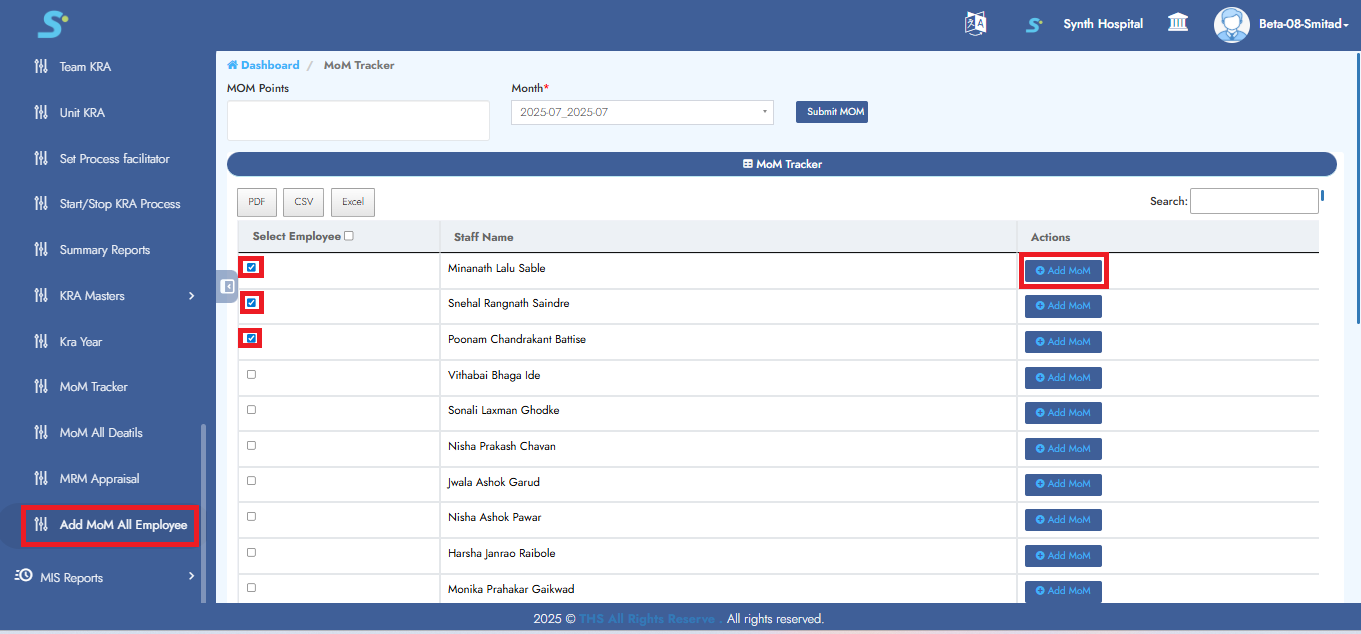Screen dimensions: 1361x634
Task: Click Submit MOM button
Action: tap(831, 111)
